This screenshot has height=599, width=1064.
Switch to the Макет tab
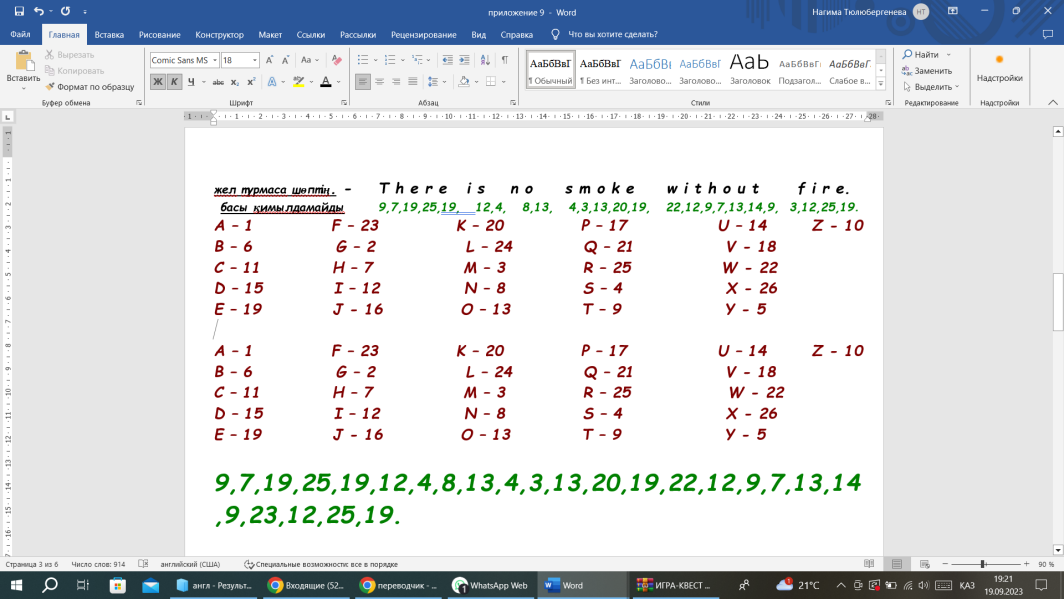270,34
